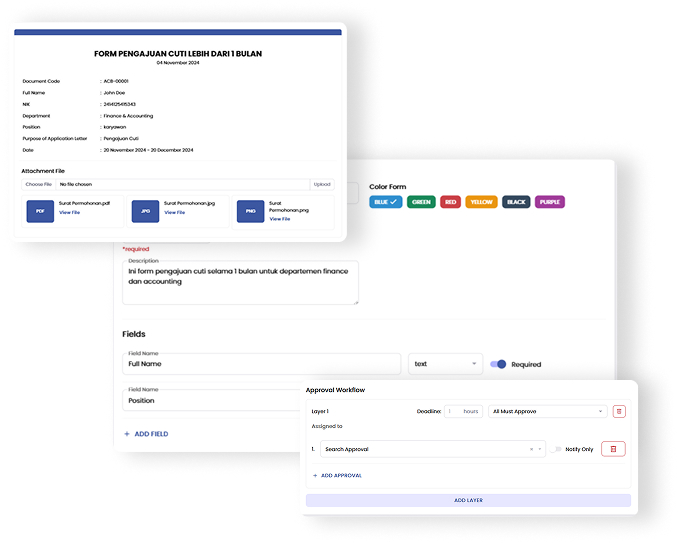Click the JPG file icon
This screenshot has height=543, width=678.
(x=145, y=211)
